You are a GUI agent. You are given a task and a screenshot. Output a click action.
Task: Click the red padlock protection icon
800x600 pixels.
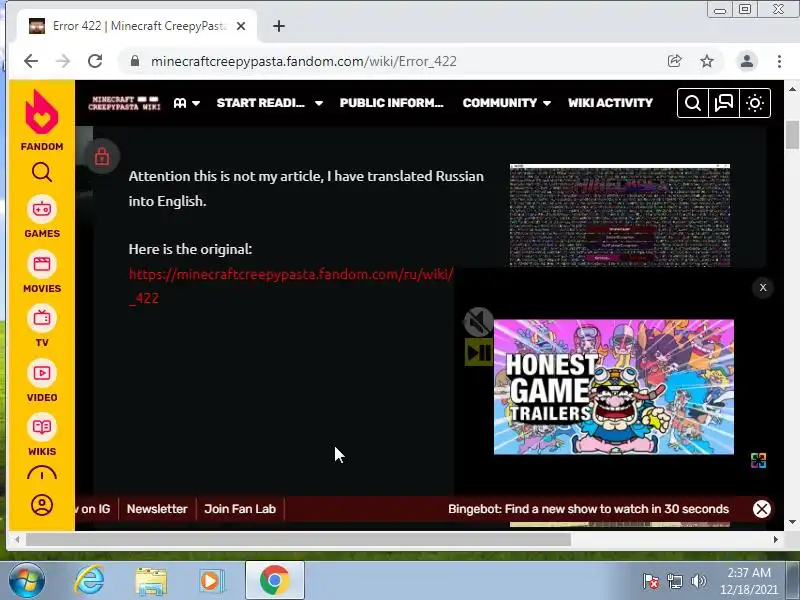click(102, 156)
